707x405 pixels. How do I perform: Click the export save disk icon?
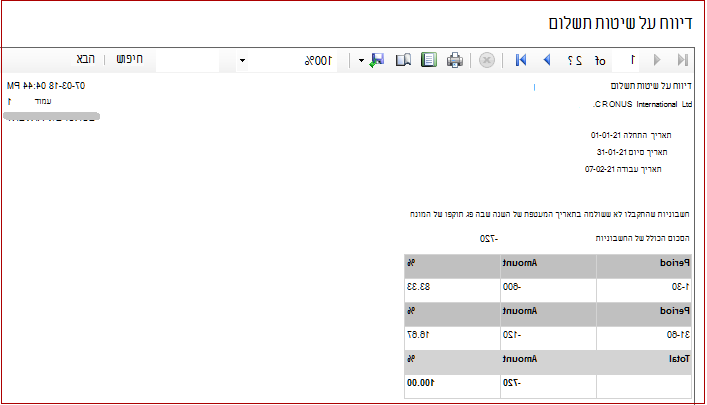(376, 60)
